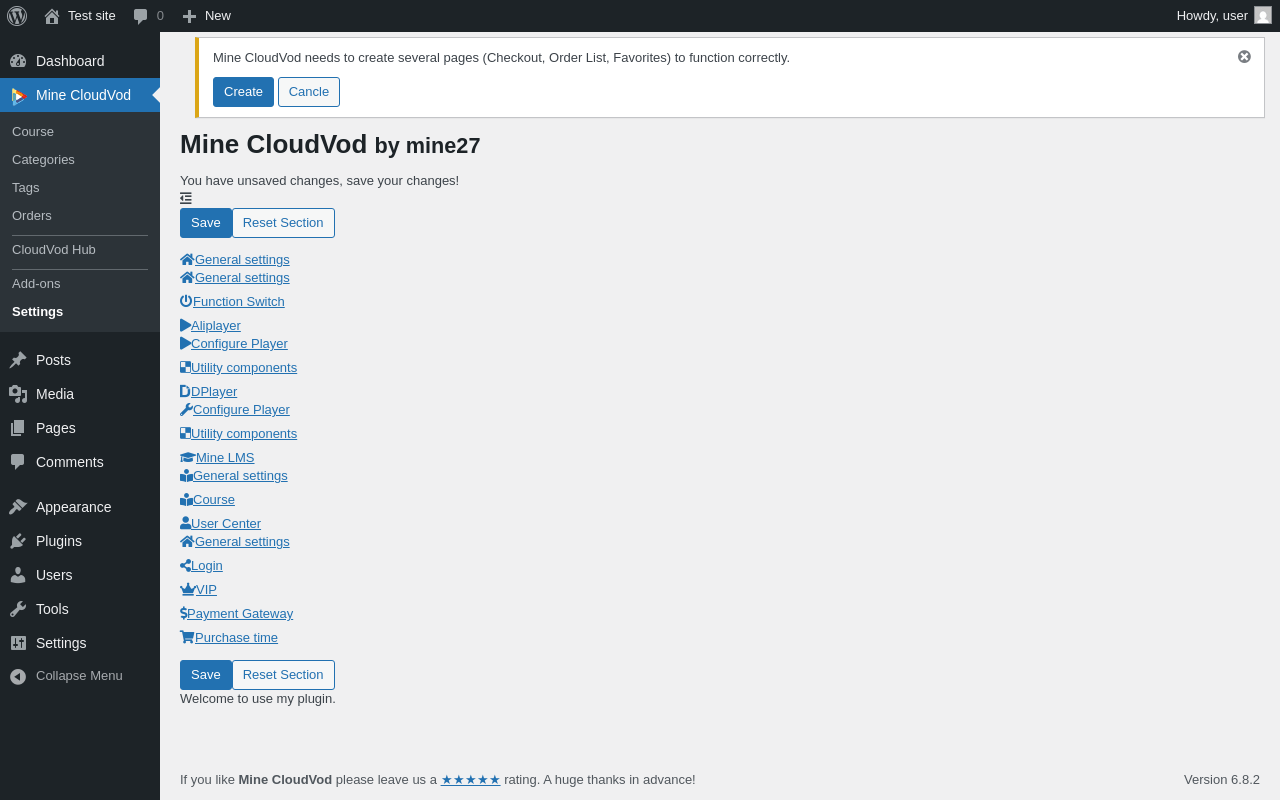The width and height of the screenshot is (1280, 800).
Task: Open the Test site home icon
Action: (x=52, y=16)
